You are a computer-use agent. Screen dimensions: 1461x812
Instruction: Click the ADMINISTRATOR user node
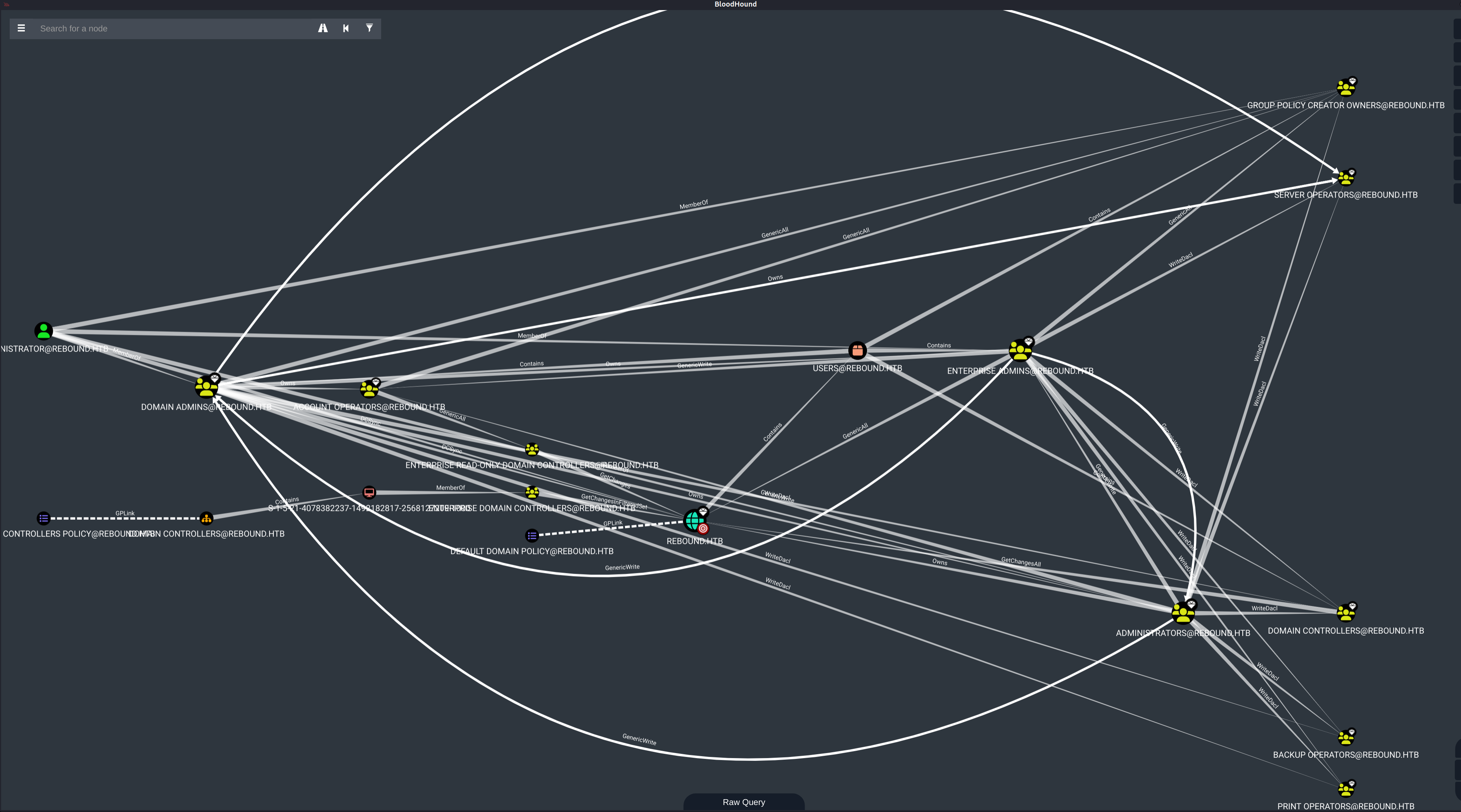pos(44,331)
